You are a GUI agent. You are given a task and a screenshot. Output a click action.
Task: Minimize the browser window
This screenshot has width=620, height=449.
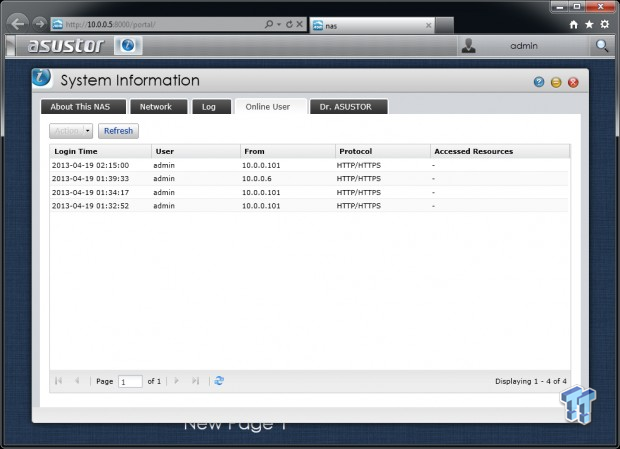[x=560, y=7]
